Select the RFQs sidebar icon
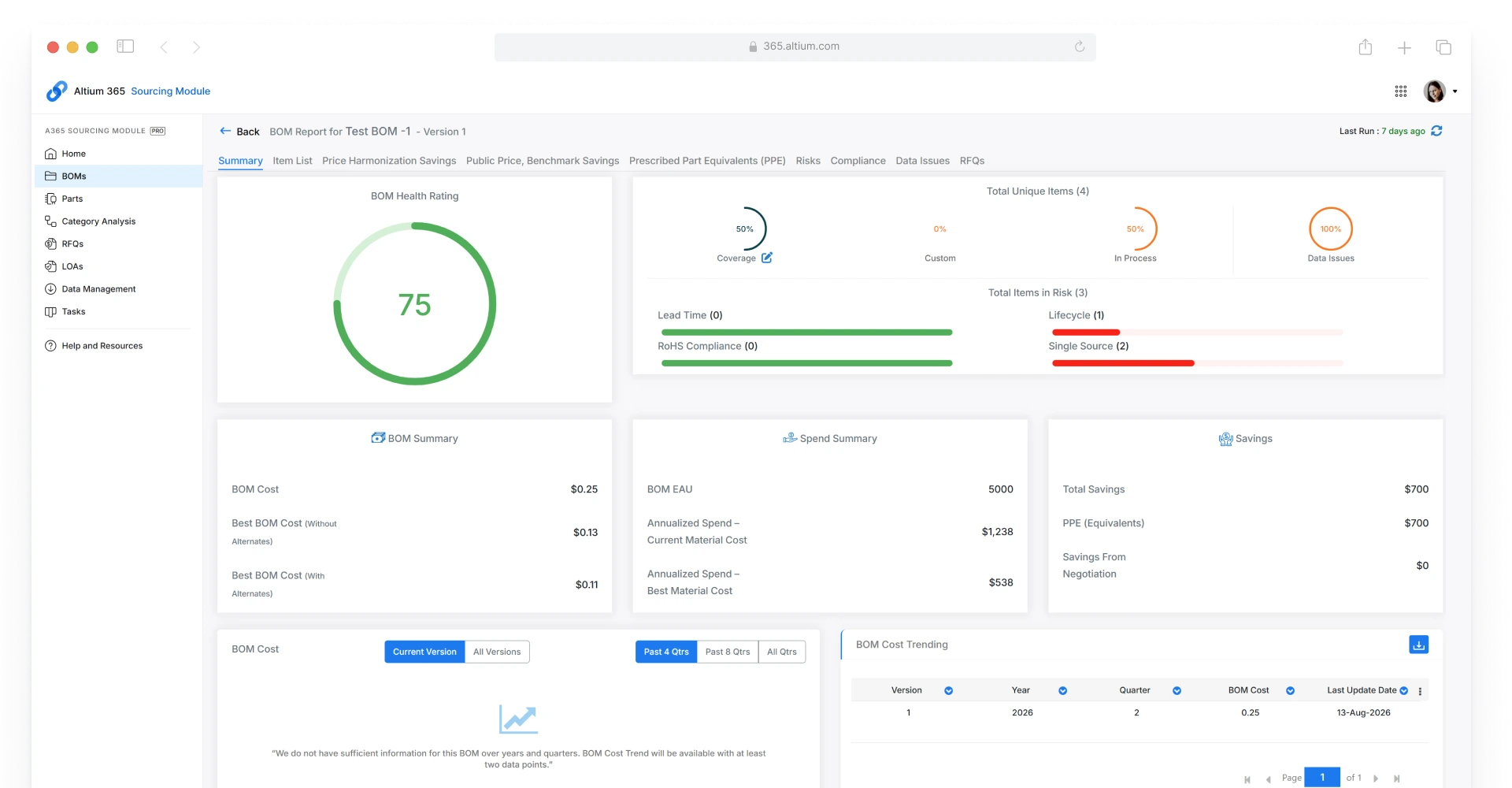 (50, 243)
